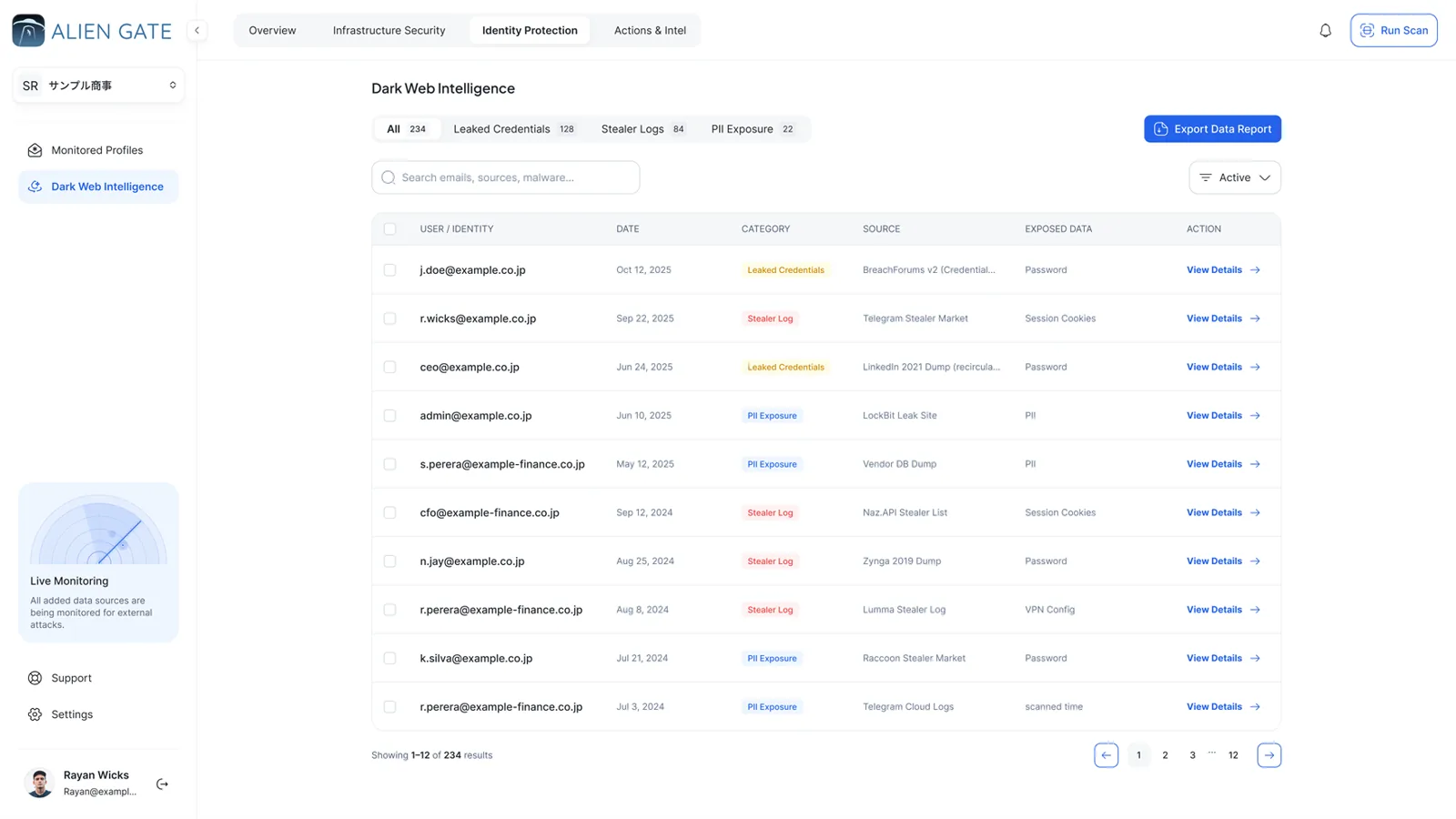The image size is (1456, 819).
Task: Click the search magnifier icon
Action: pos(389,177)
